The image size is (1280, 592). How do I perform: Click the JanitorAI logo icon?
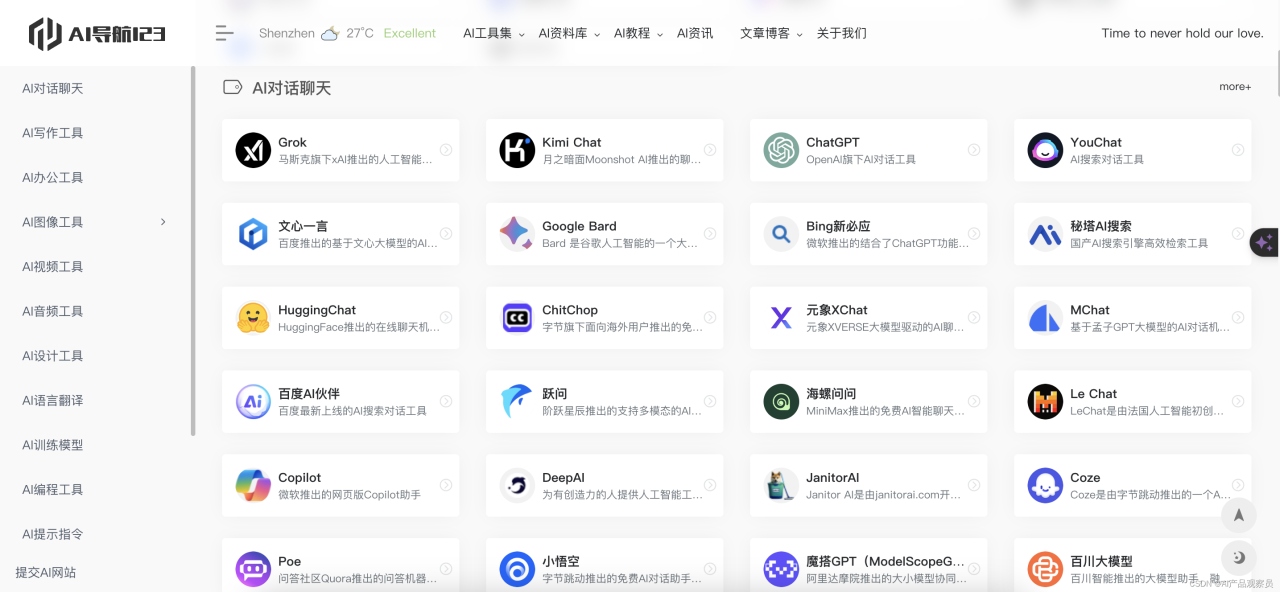781,486
